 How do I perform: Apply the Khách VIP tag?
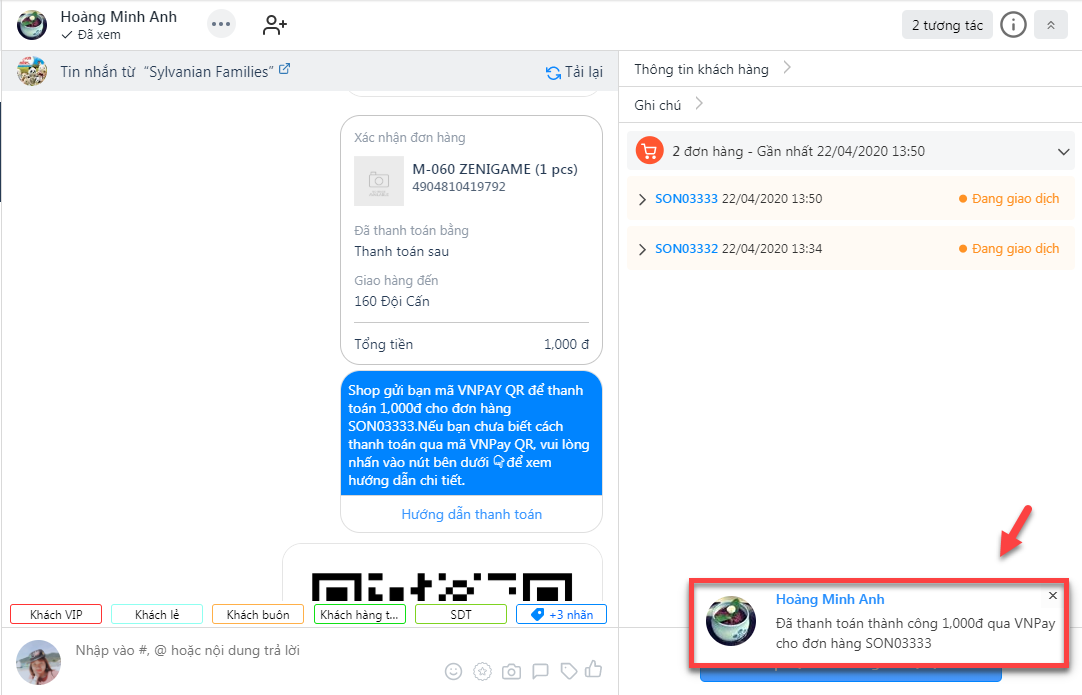(56, 614)
